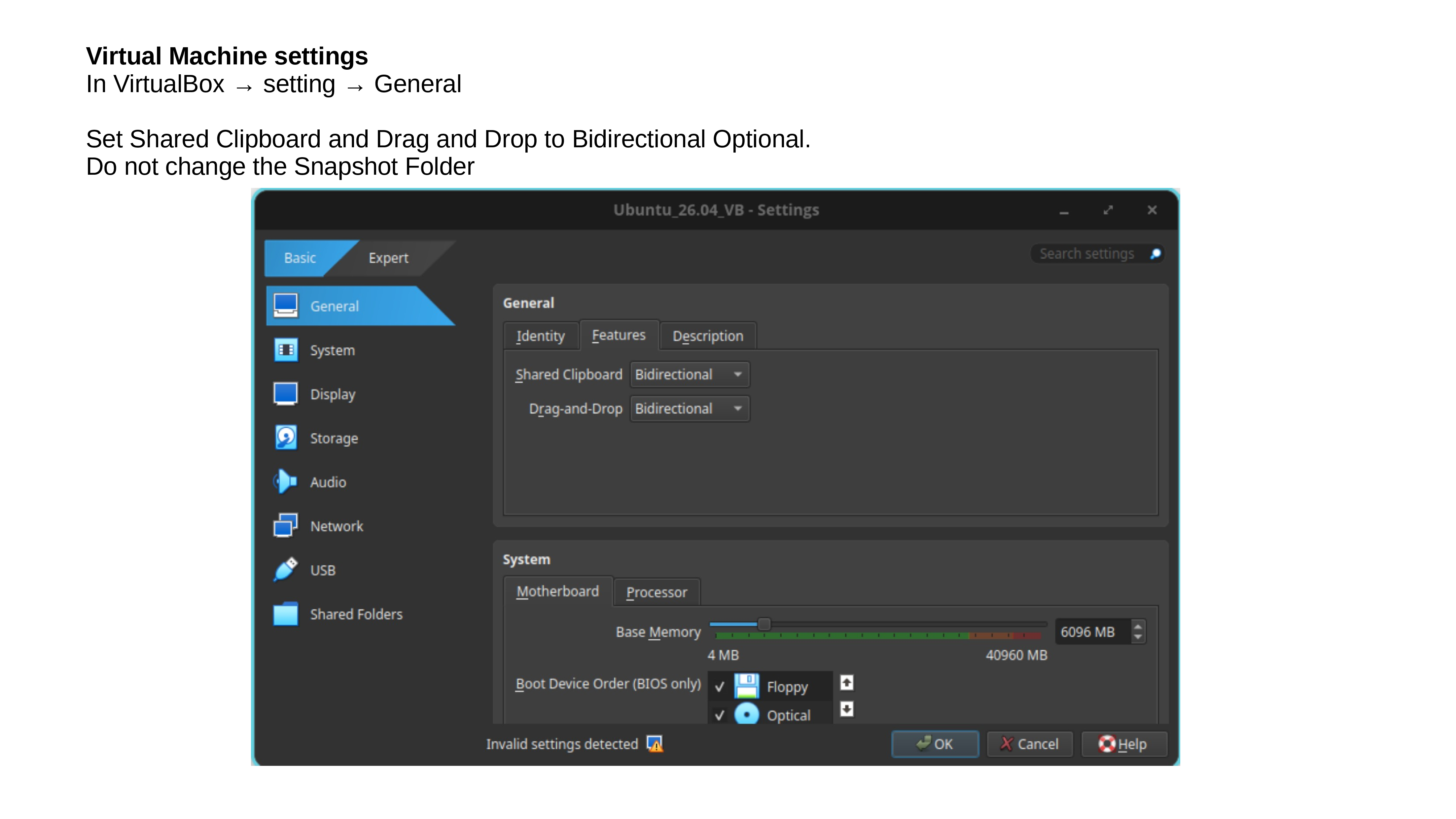Decrease Base Memory with down stepper
The image size is (1456, 819).
point(1138,638)
